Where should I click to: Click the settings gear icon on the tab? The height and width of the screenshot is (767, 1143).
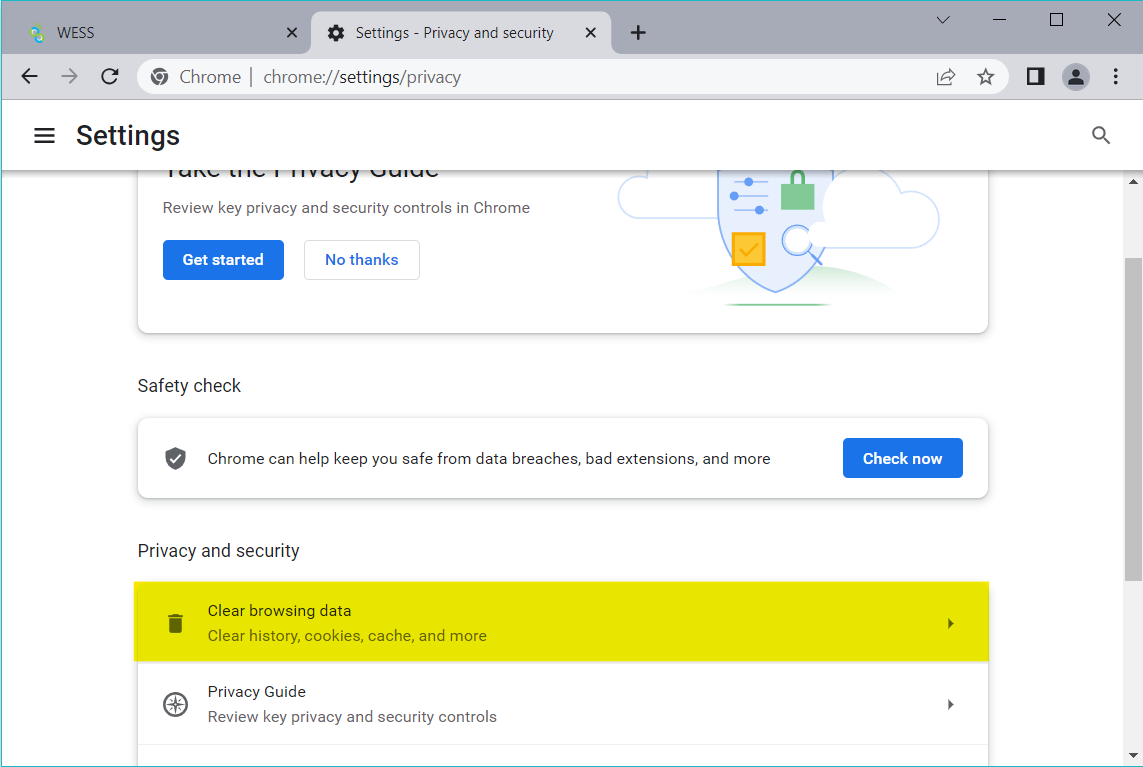coord(335,33)
